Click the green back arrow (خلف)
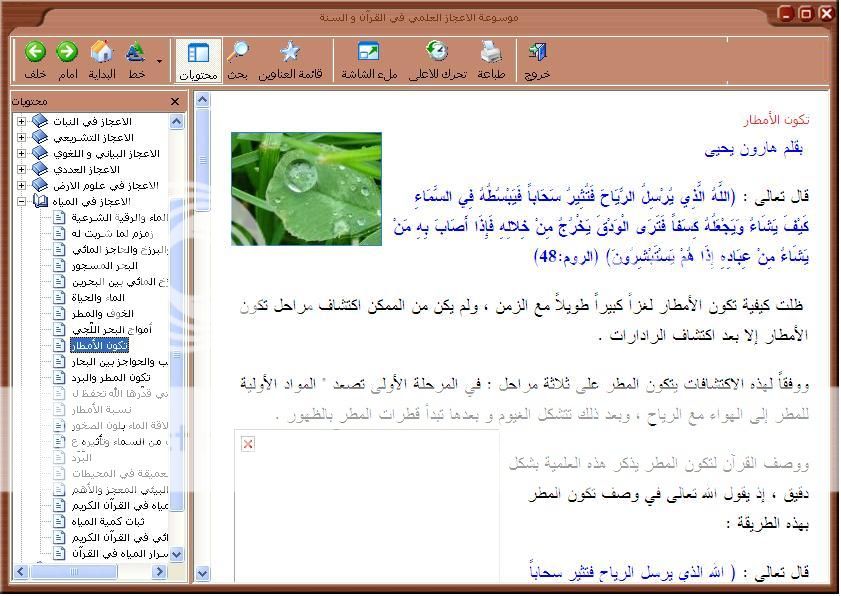This screenshot has height=596, width=841. click(35, 53)
